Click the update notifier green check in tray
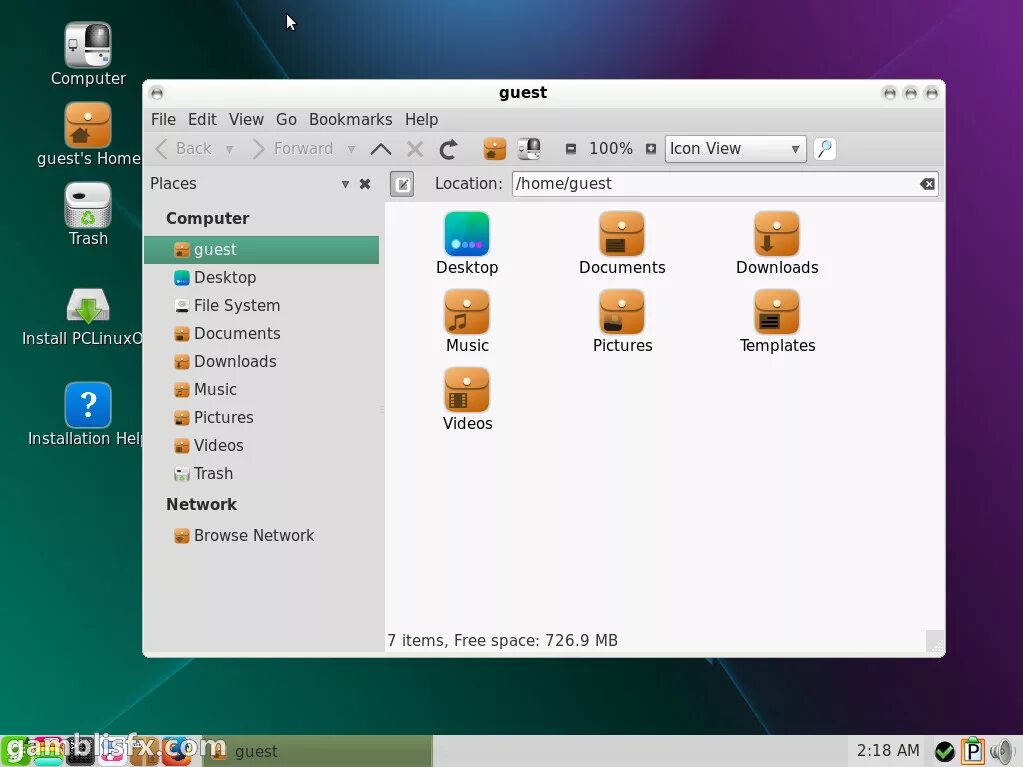Screen dimensions: 1023x767 coord(945,750)
